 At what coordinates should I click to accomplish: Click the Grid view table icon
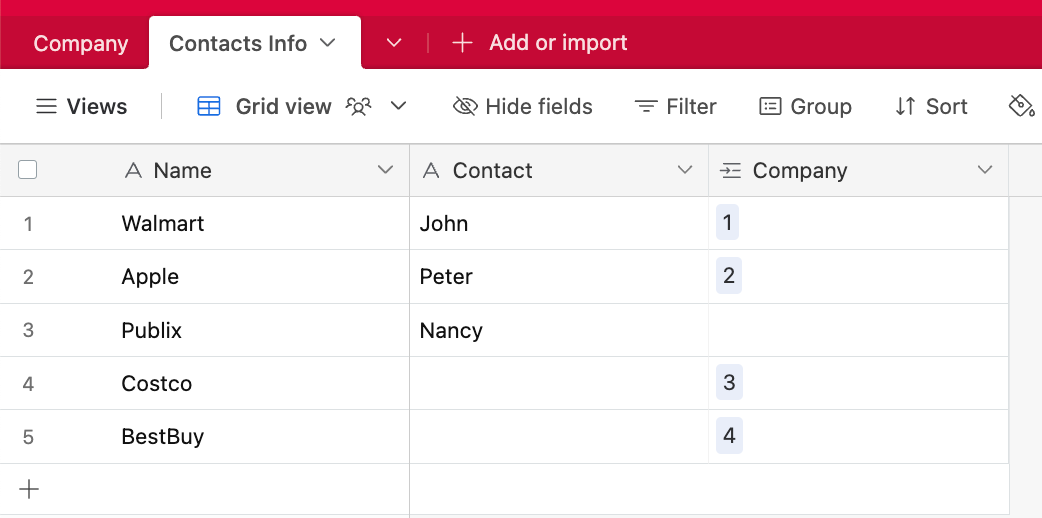point(209,106)
